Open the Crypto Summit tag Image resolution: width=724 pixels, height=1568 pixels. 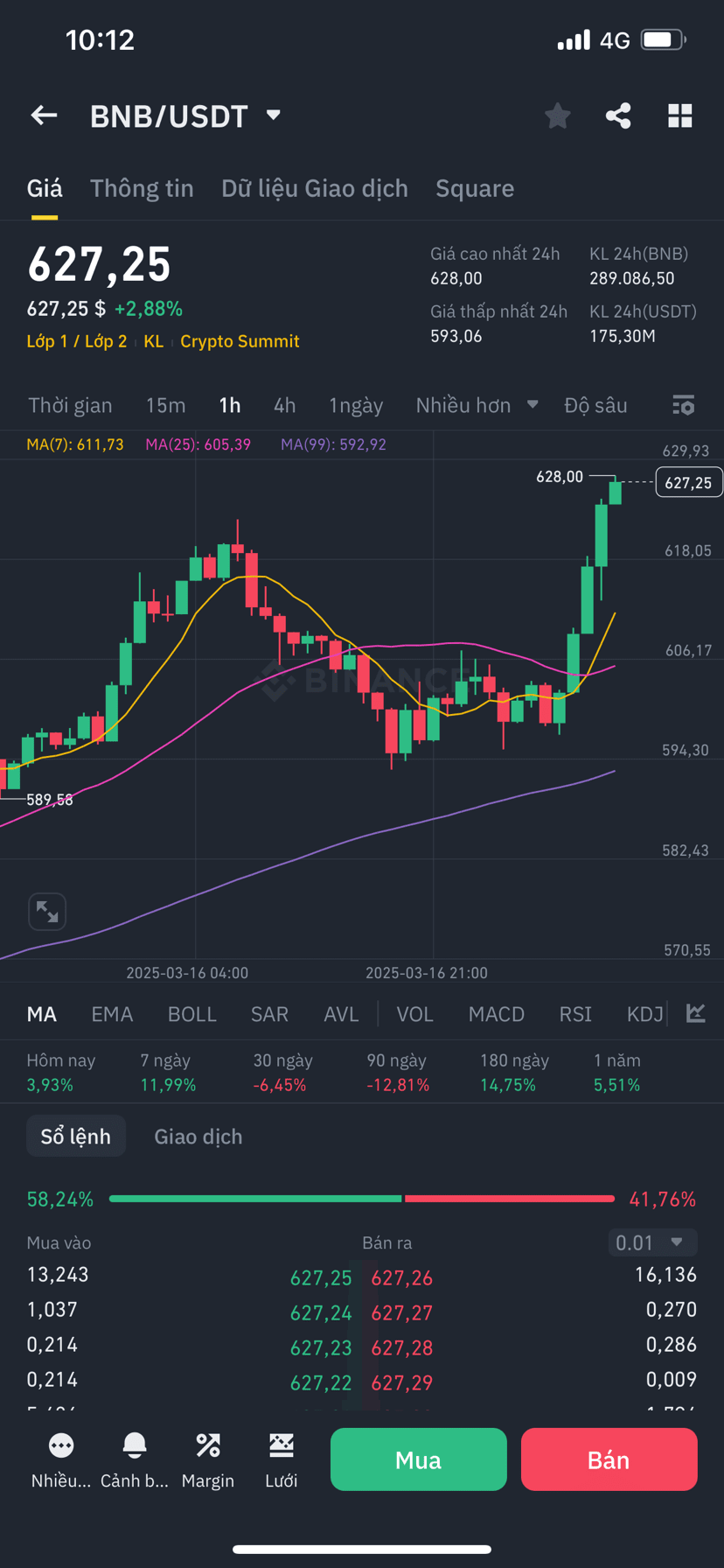pyautogui.click(x=240, y=341)
